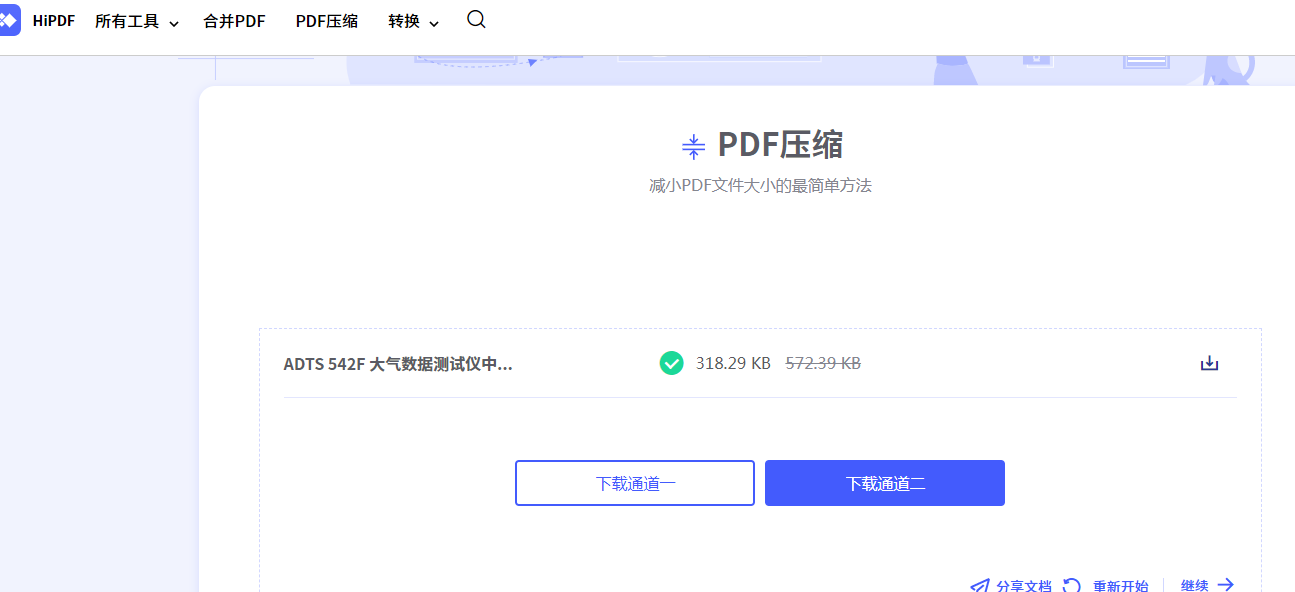This screenshot has height=592, width=1295.
Task: Click the HiPDF logo icon
Action: [11, 20]
